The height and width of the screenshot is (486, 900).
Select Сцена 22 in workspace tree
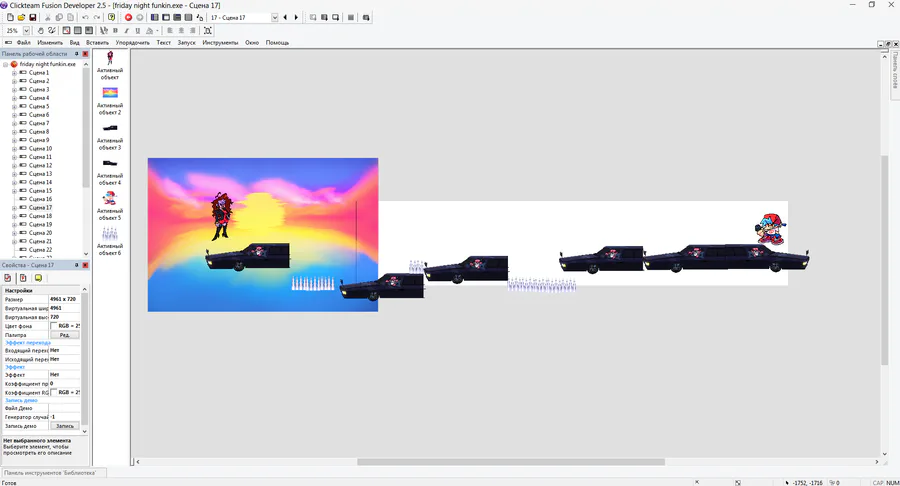pyautogui.click(x=40, y=250)
